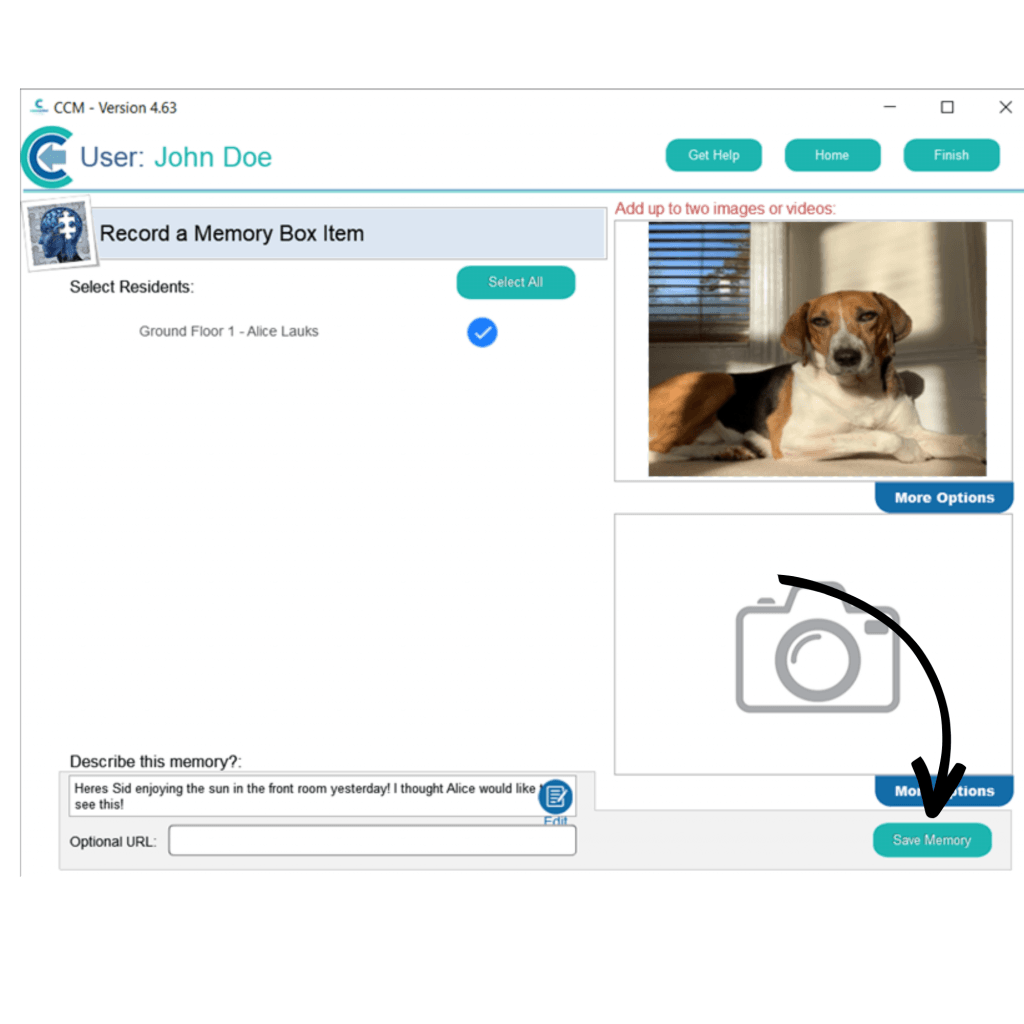Image resolution: width=1024 pixels, height=1024 pixels.
Task: Click the Edit note icon
Action: [x=555, y=797]
